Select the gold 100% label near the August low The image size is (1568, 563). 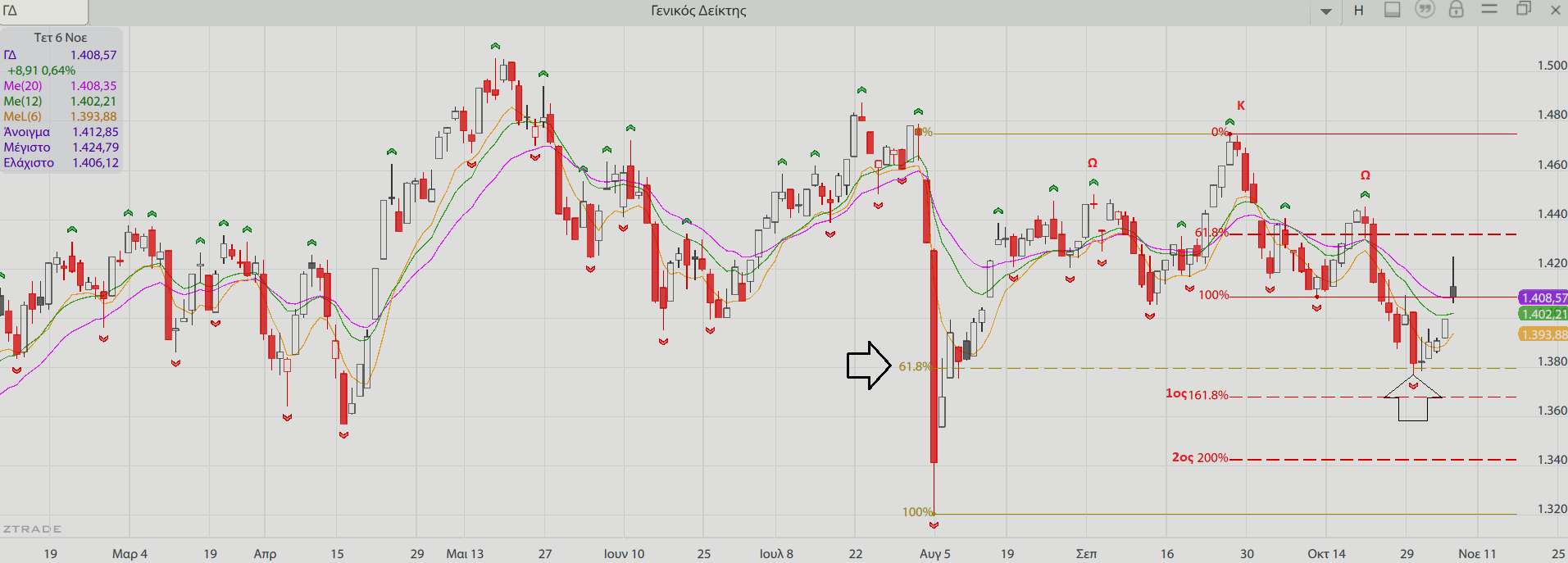pos(917,512)
